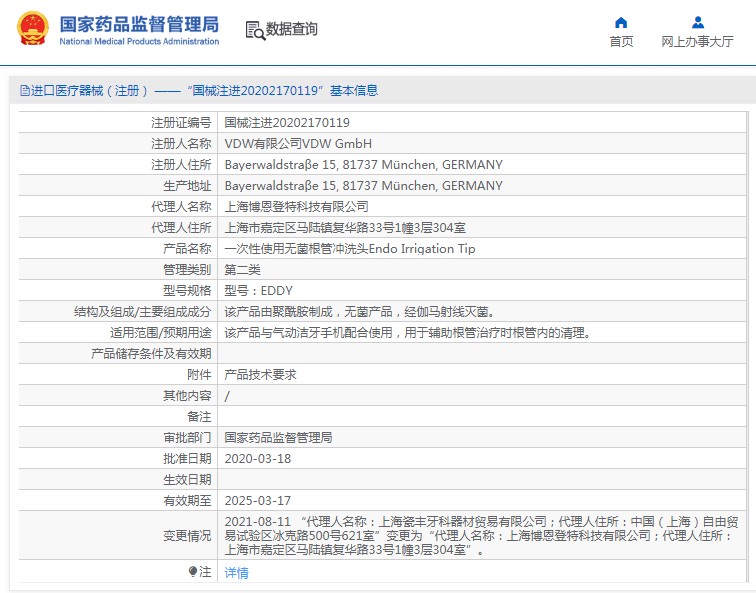The height and width of the screenshot is (593, 756).
Task: Select the 第二类 category value
Action: [x=243, y=270]
